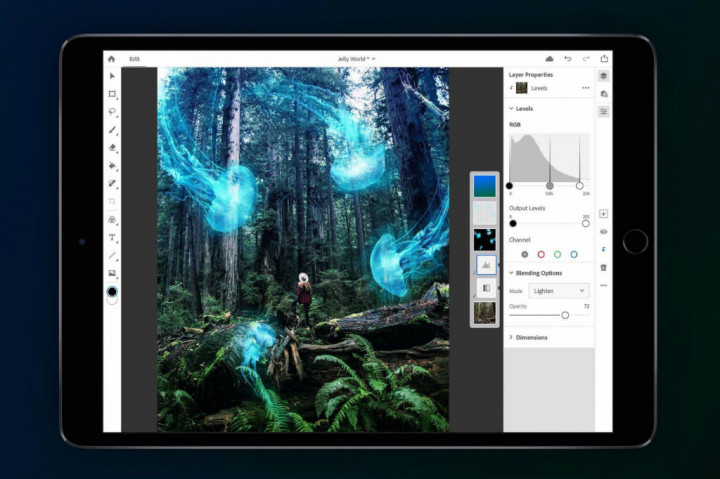Open the Place Image tool
The image size is (720, 479).
(x=112, y=273)
